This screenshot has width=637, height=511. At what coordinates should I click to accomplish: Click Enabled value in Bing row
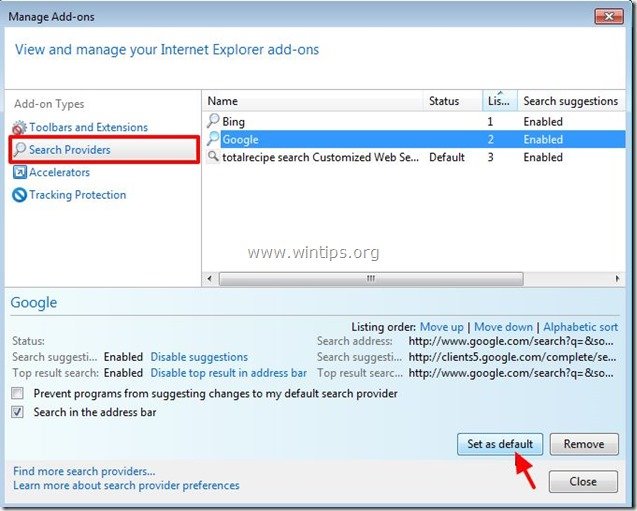tap(543, 121)
